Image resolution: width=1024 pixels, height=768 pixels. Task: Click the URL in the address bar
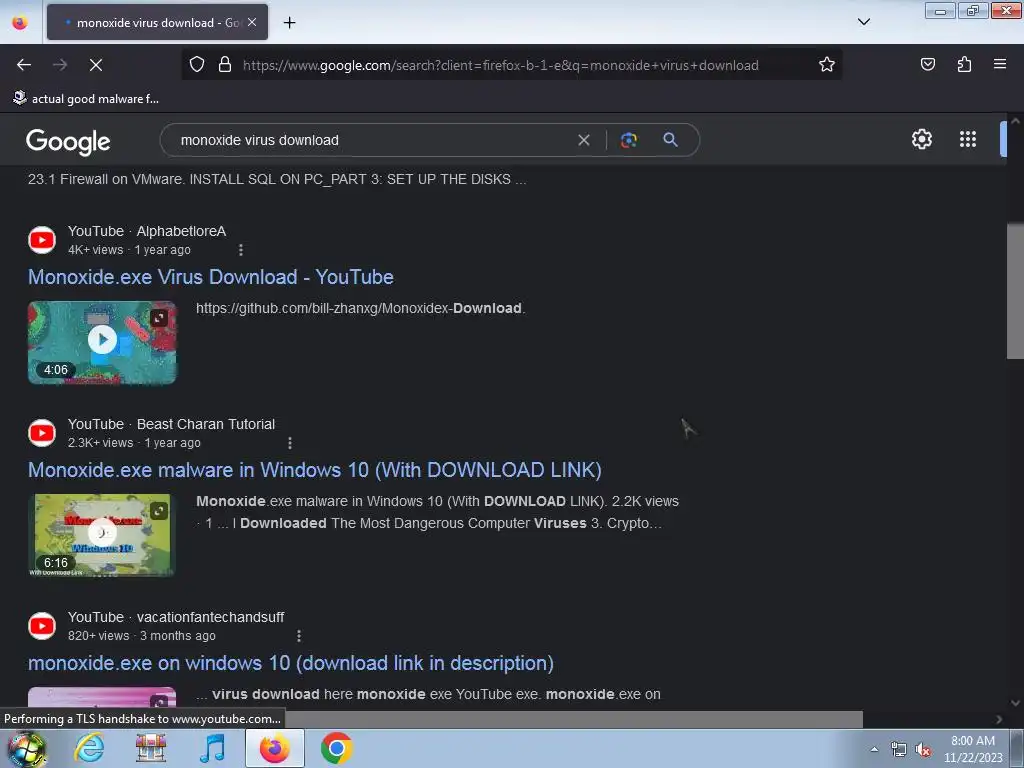pyautogui.click(x=500, y=65)
